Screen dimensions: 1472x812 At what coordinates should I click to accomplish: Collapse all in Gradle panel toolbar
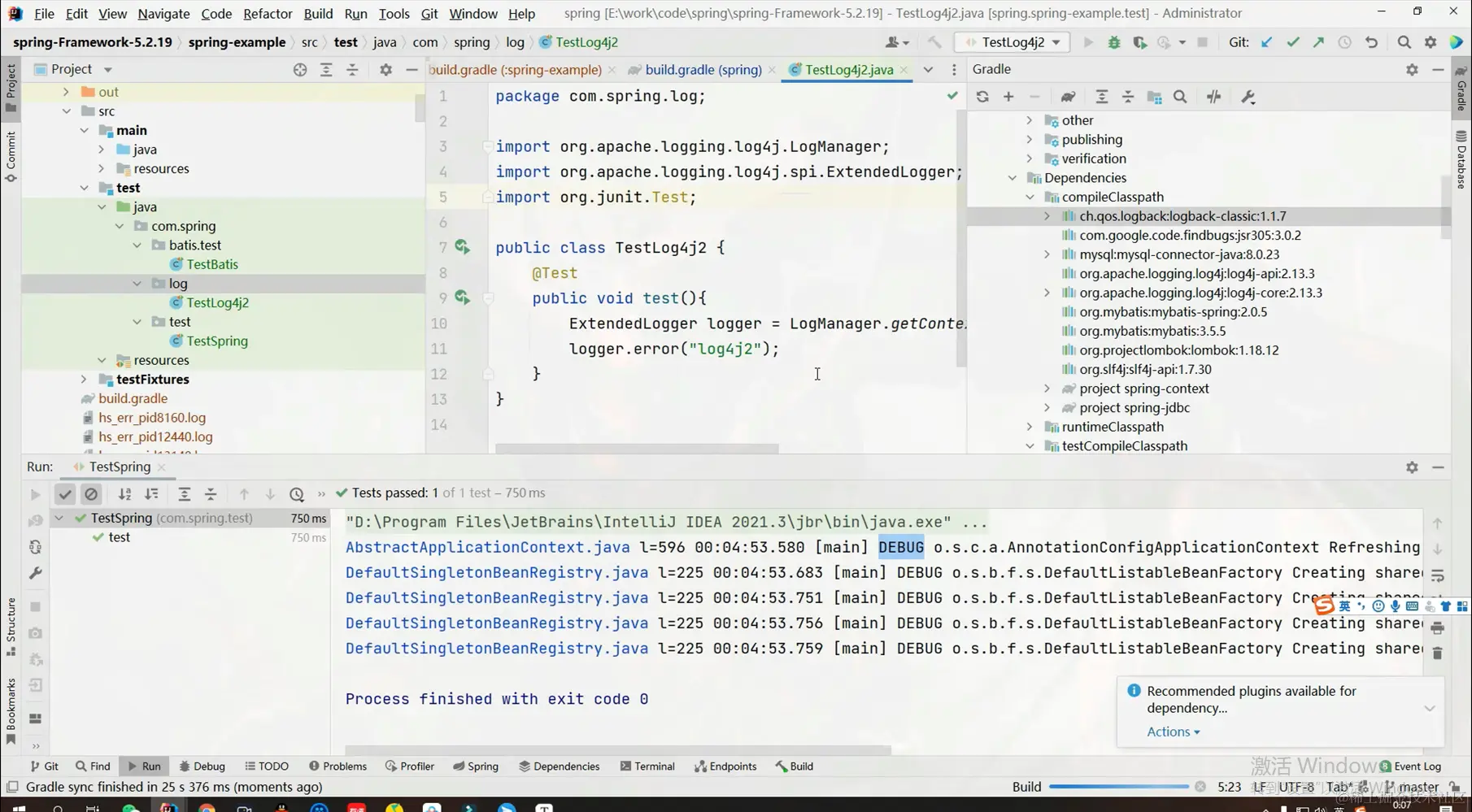(1128, 97)
